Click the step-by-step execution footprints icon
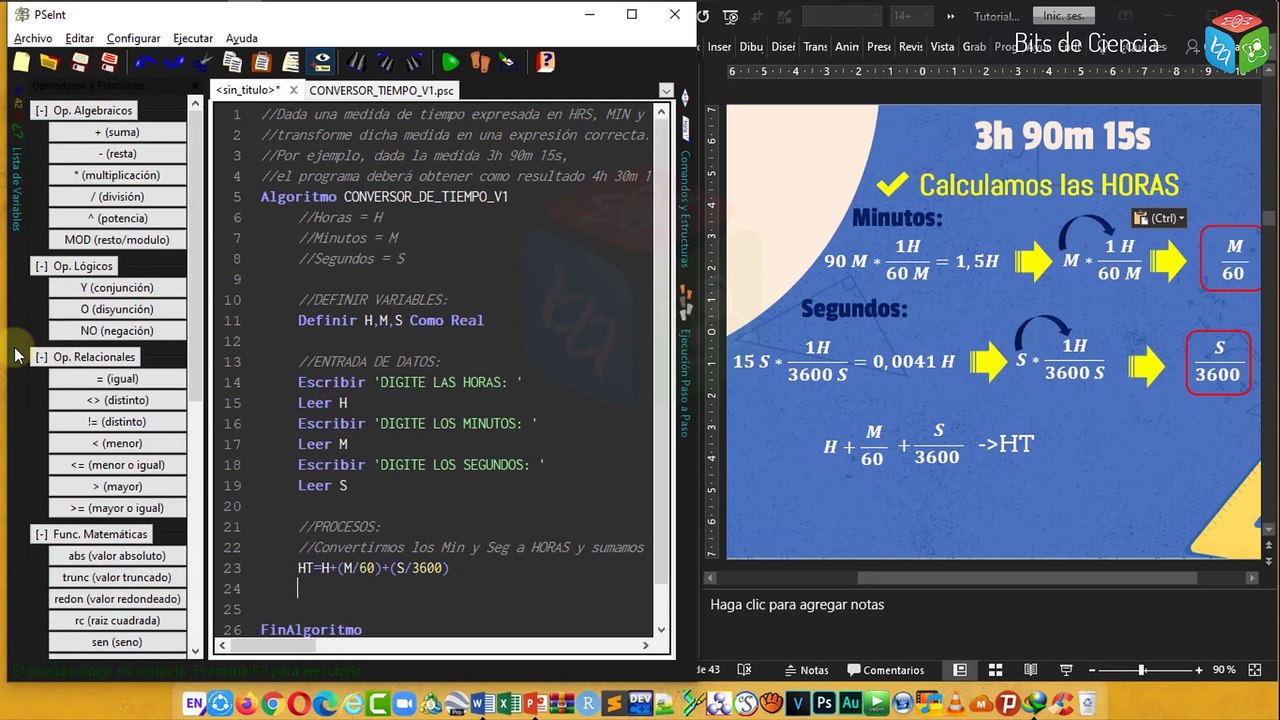 tap(480, 62)
